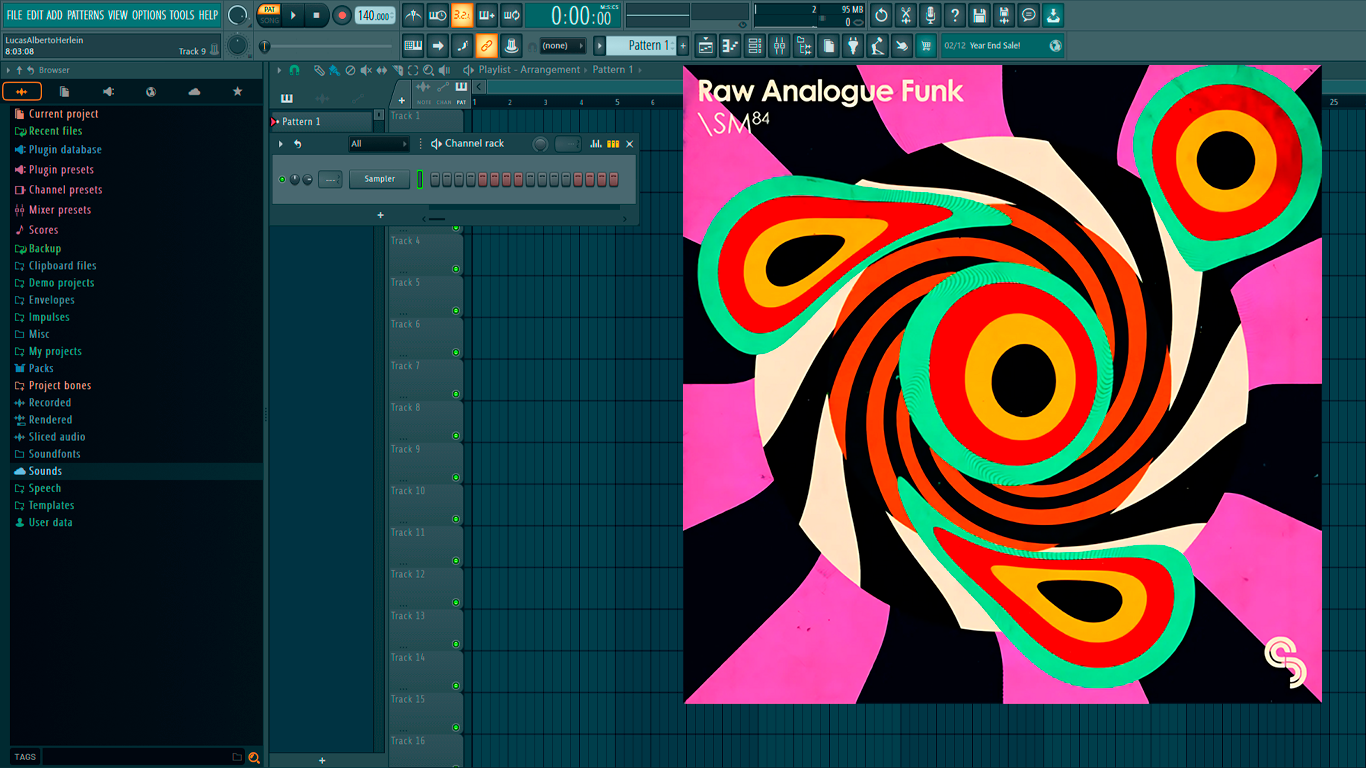Open the microphone one-click recording icon
The width and height of the screenshot is (1366, 768).
tap(930, 15)
